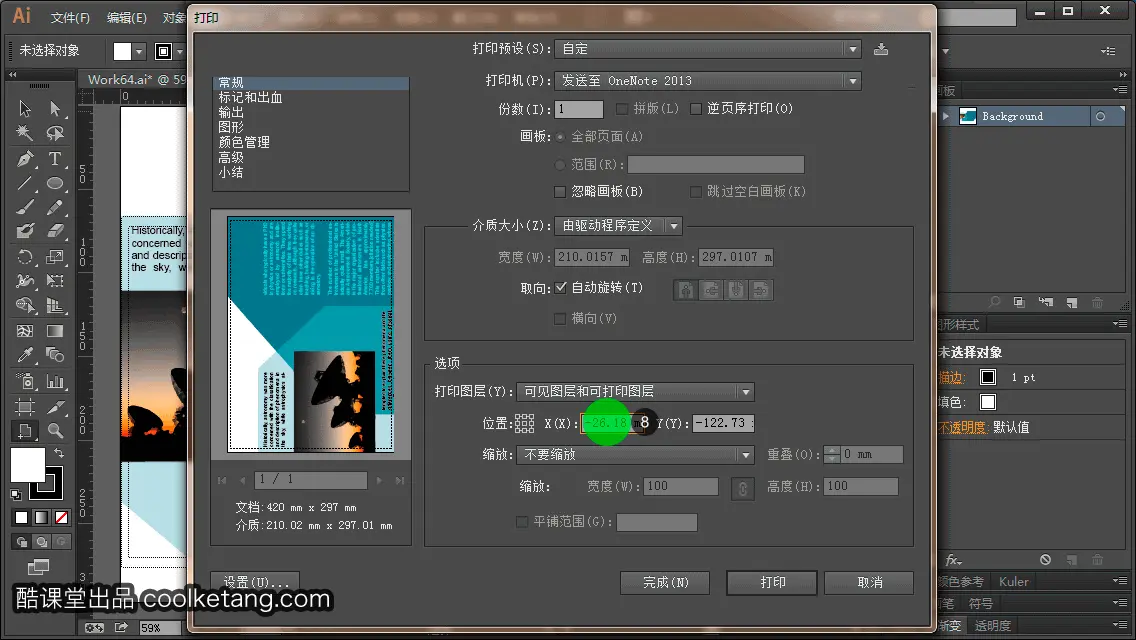Click the 描边 stroke link
The image size is (1136, 640).
[951, 378]
